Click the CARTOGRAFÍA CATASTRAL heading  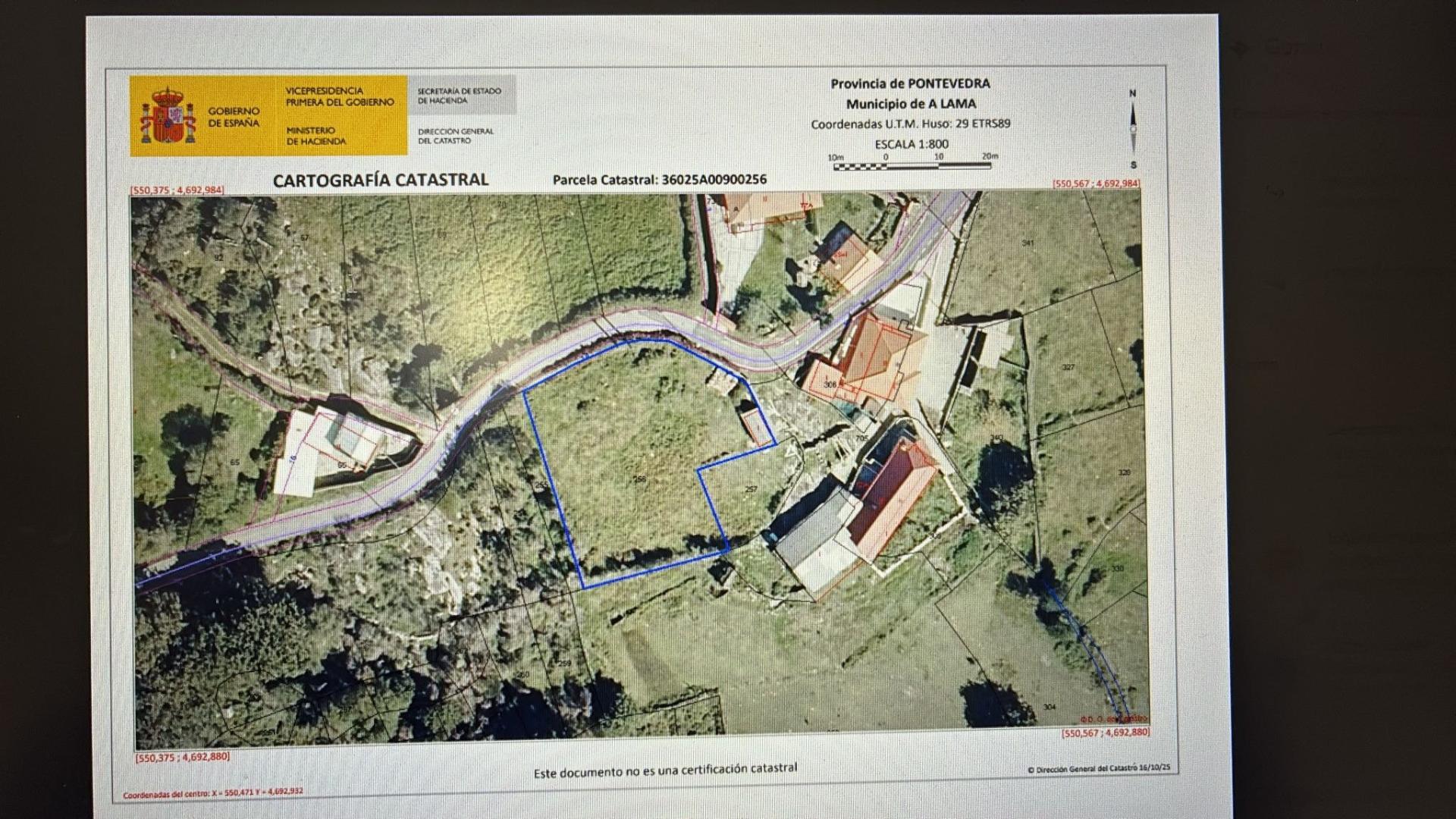tap(380, 180)
